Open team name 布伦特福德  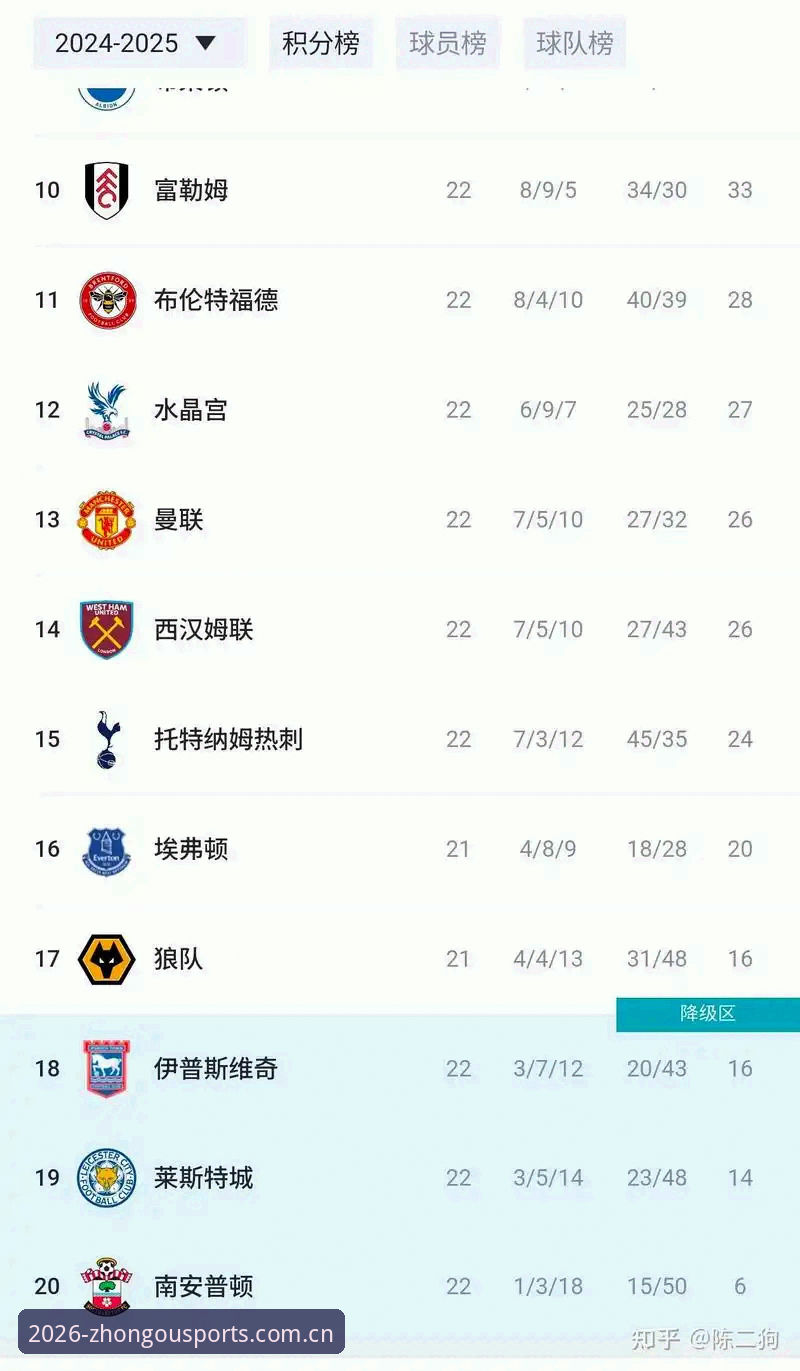click(x=216, y=300)
